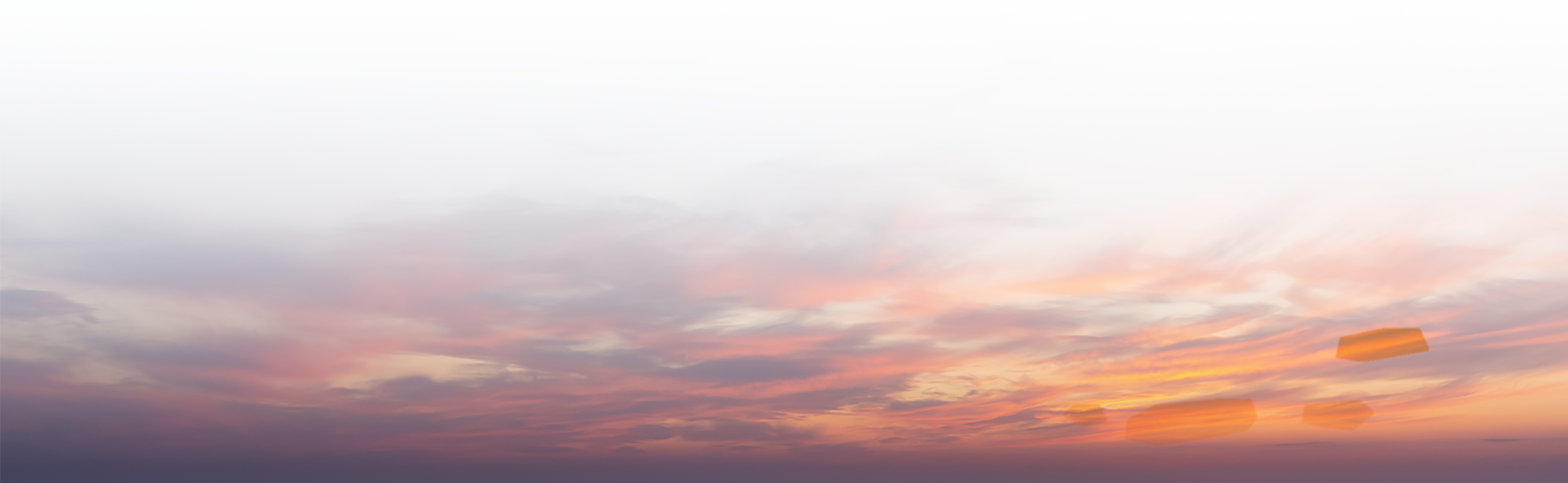The height and width of the screenshot is (483, 1568).
Task: Click the translucent orange rectangle overlay
Action: (x=1383, y=343)
